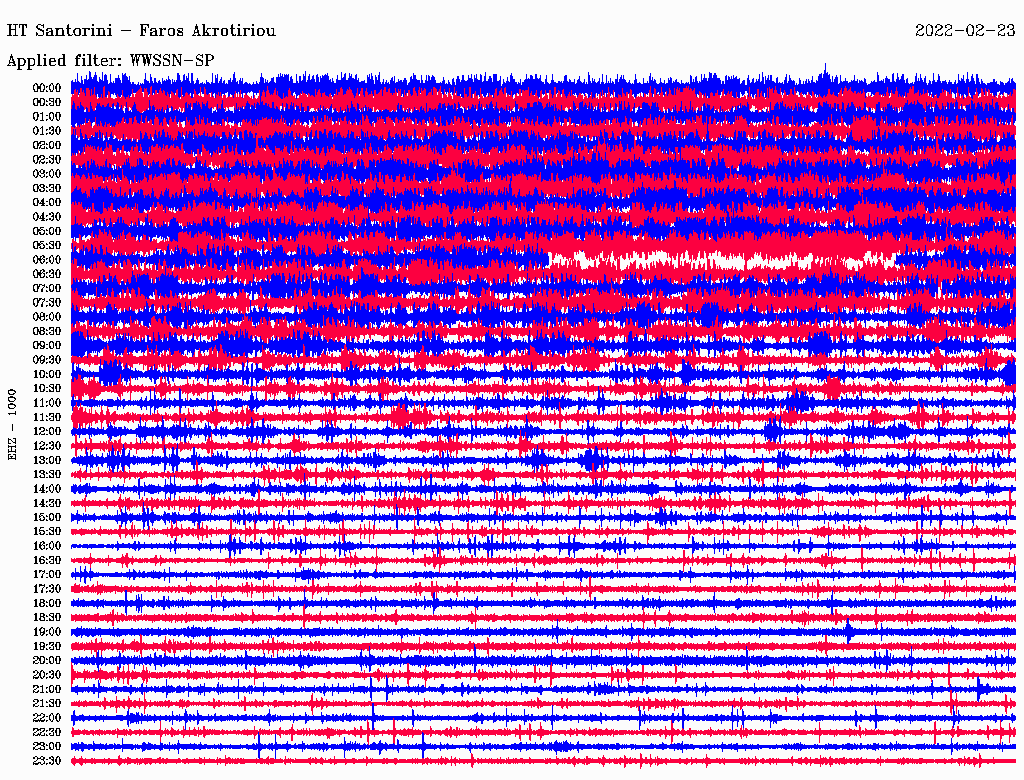Select the 16:00 time label
Viewport: 1024px width, 780px height.
click(x=47, y=545)
